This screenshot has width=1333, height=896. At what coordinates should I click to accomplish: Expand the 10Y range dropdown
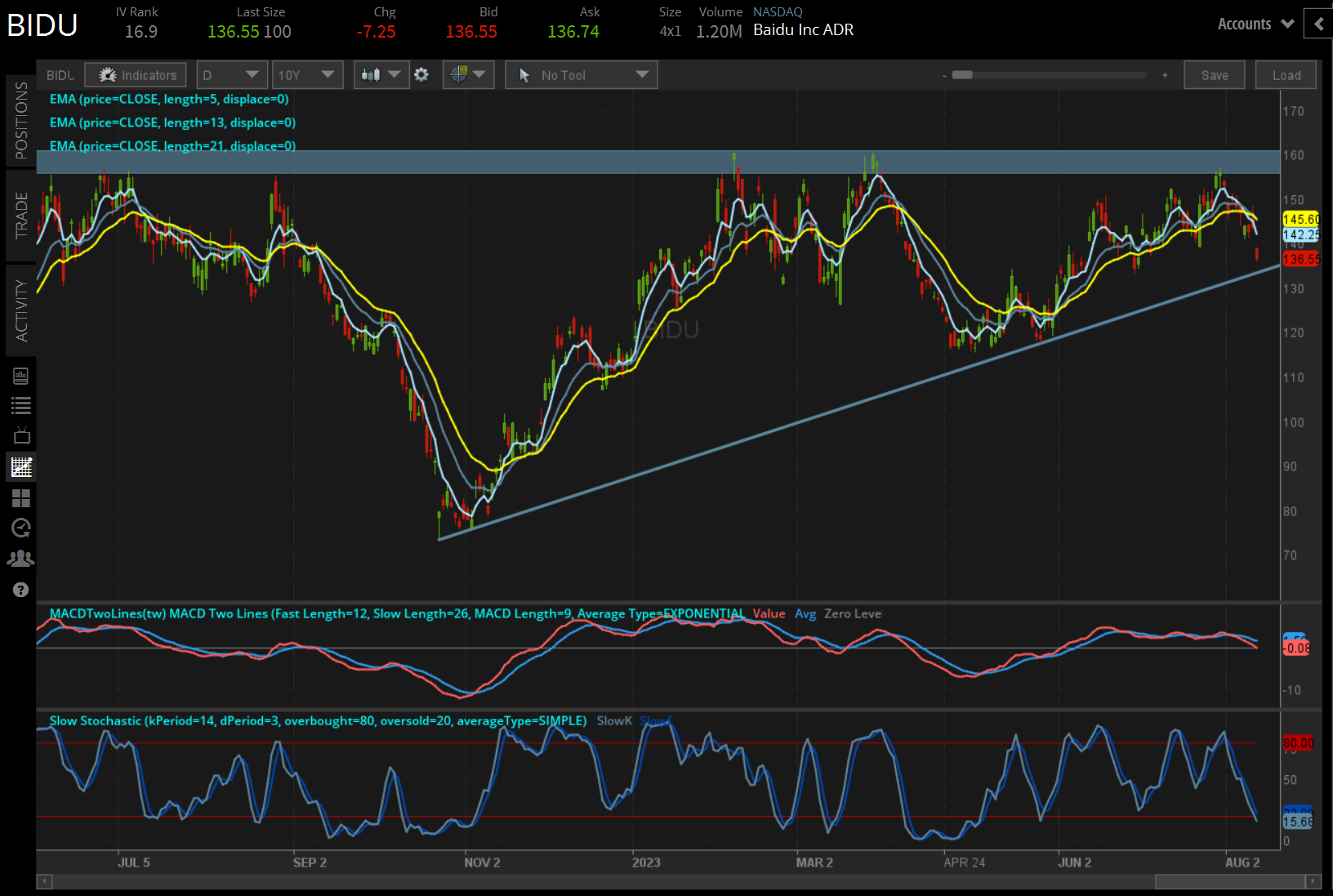pyautogui.click(x=308, y=74)
